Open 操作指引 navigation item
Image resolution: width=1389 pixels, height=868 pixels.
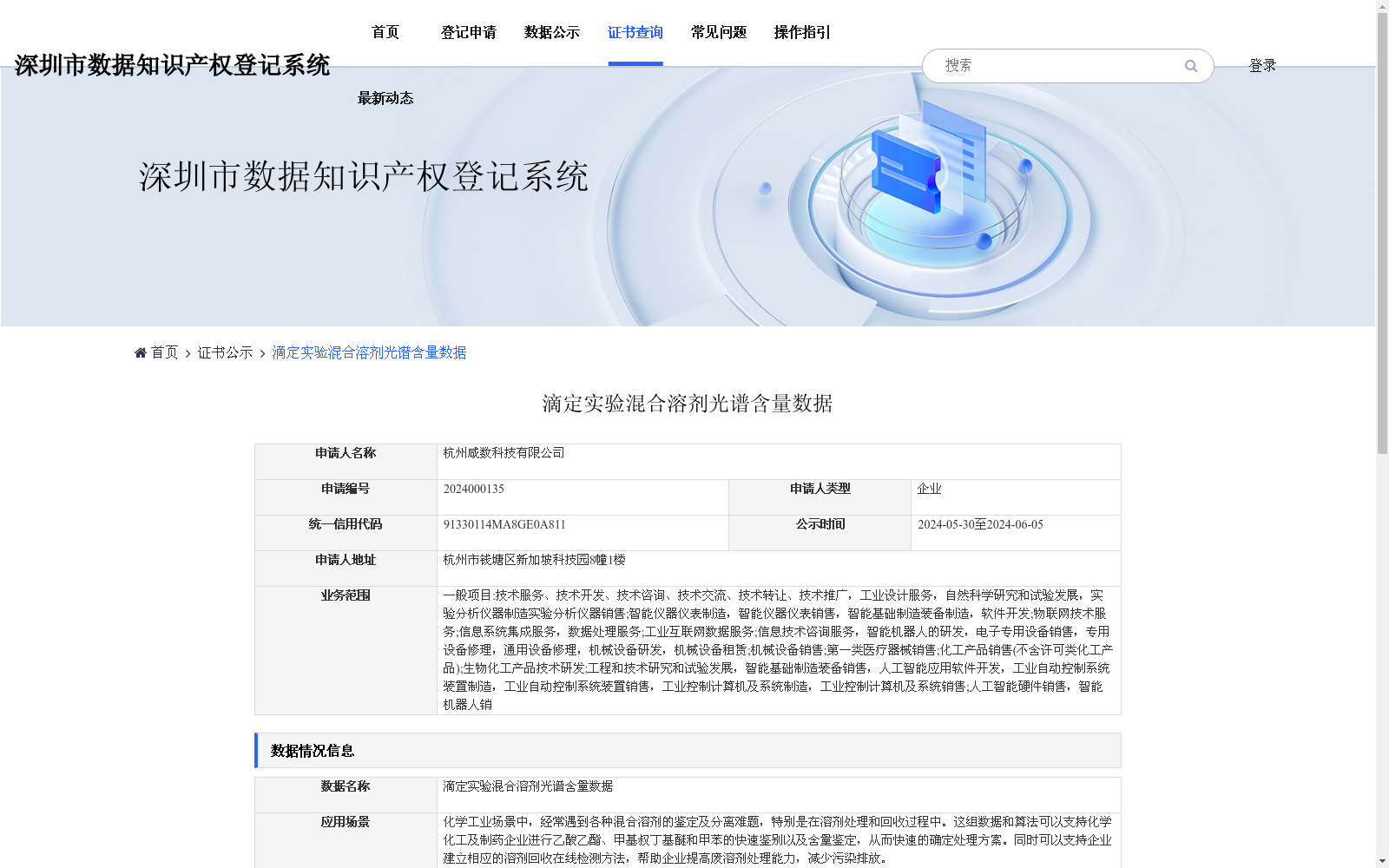pyautogui.click(x=802, y=32)
